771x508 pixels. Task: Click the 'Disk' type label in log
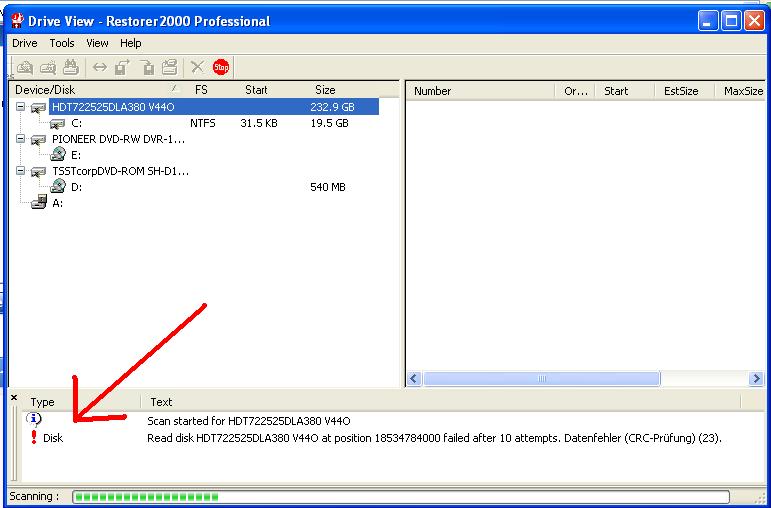pos(53,438)
